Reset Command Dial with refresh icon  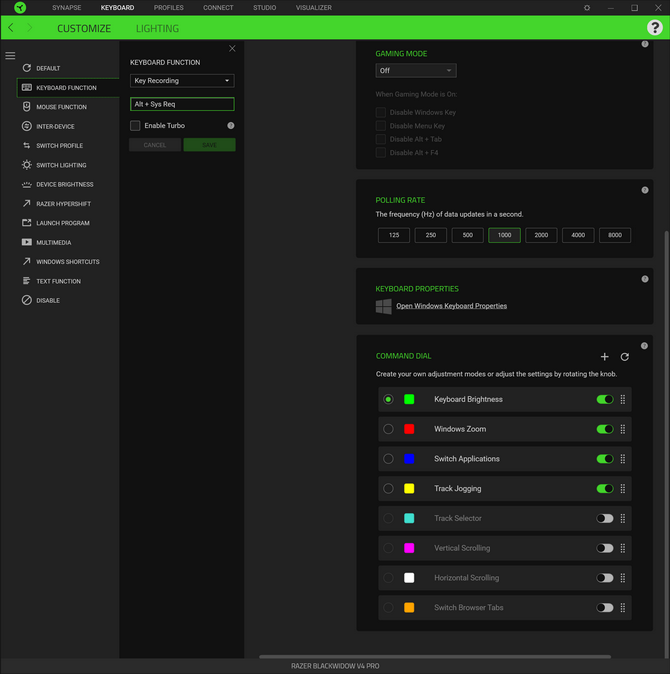pos(624,356)
